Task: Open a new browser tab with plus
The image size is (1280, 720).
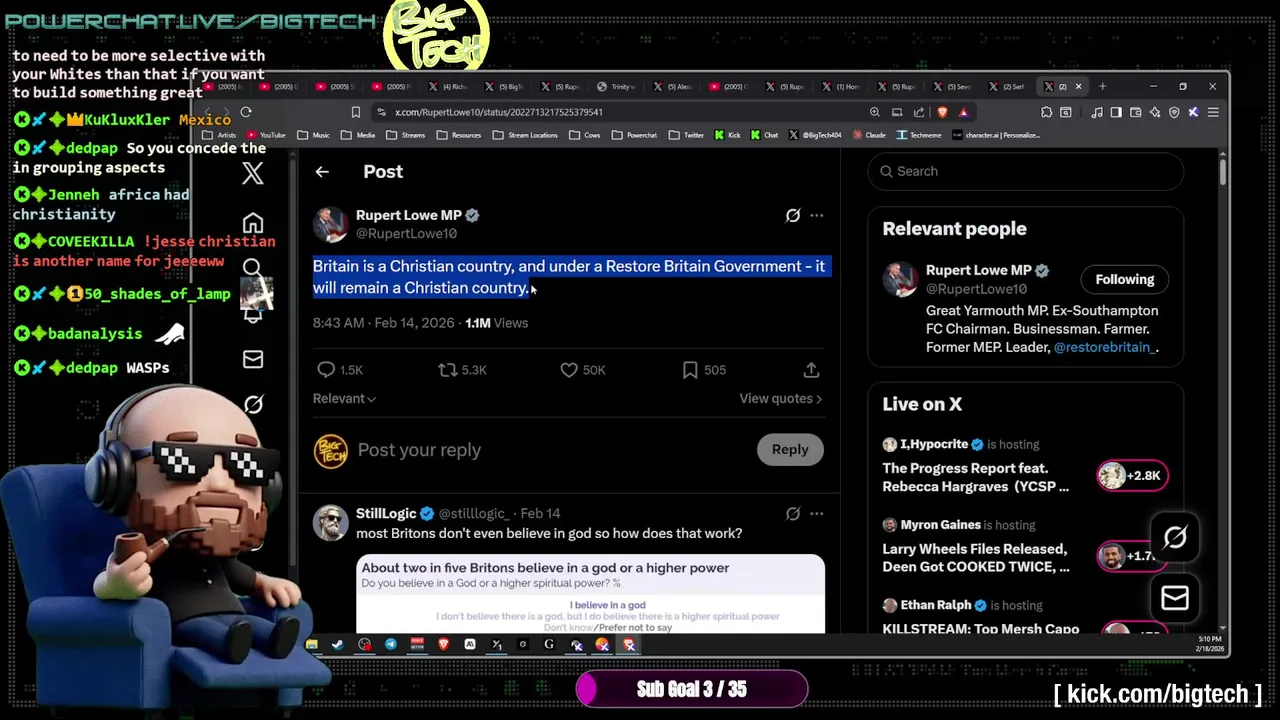Action: pyautogui.click(x=1103, y=87)
